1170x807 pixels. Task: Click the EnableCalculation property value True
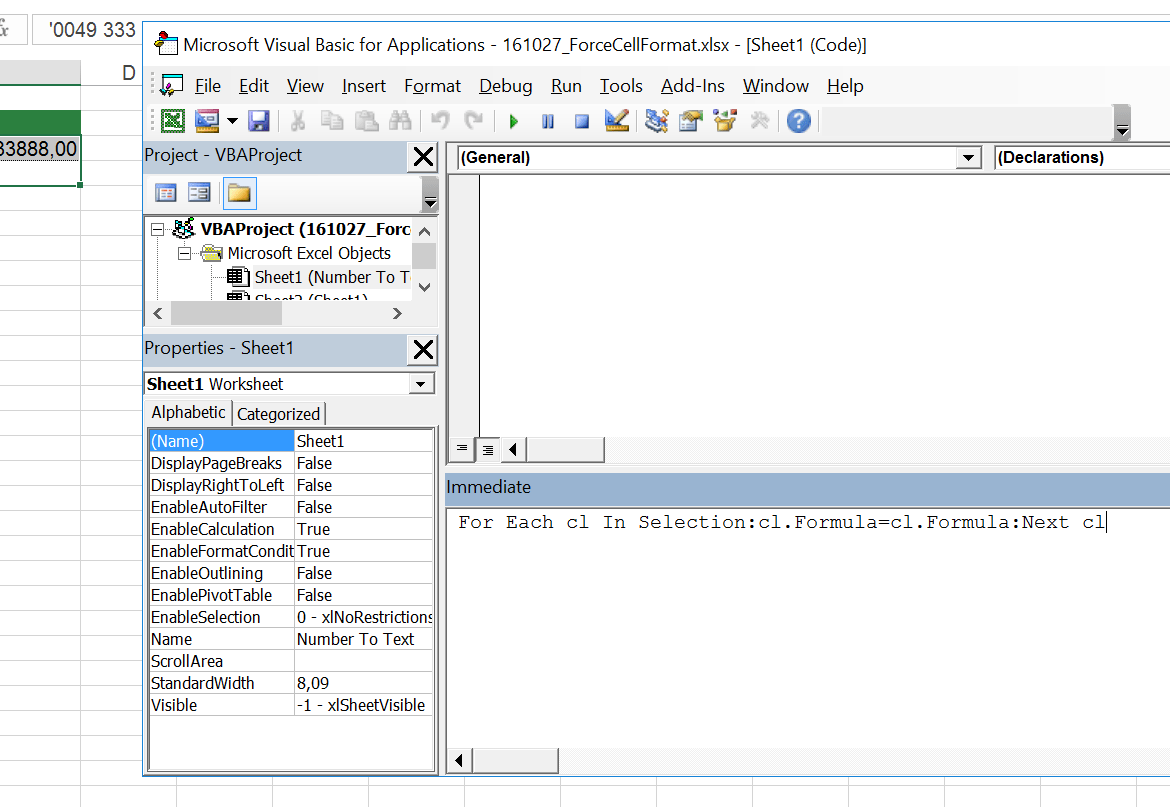(363, 530)
